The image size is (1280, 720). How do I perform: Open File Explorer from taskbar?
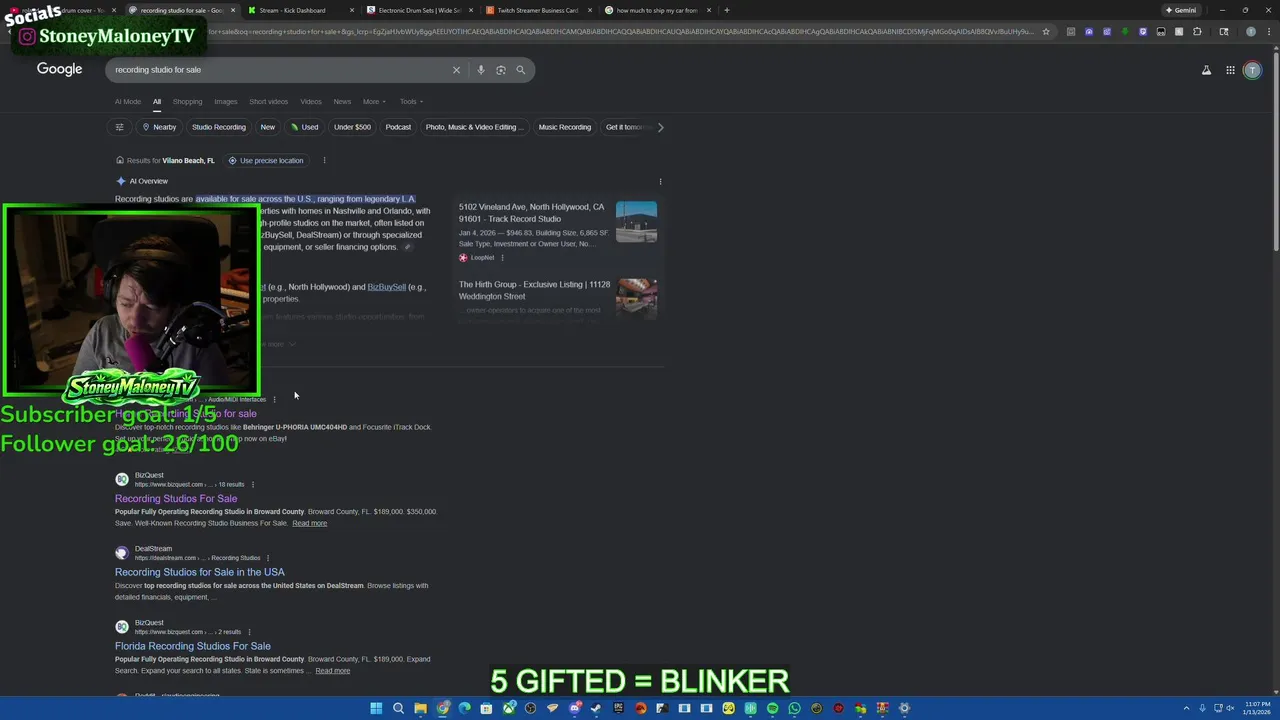pyautogui.click(x=420, y=708)
